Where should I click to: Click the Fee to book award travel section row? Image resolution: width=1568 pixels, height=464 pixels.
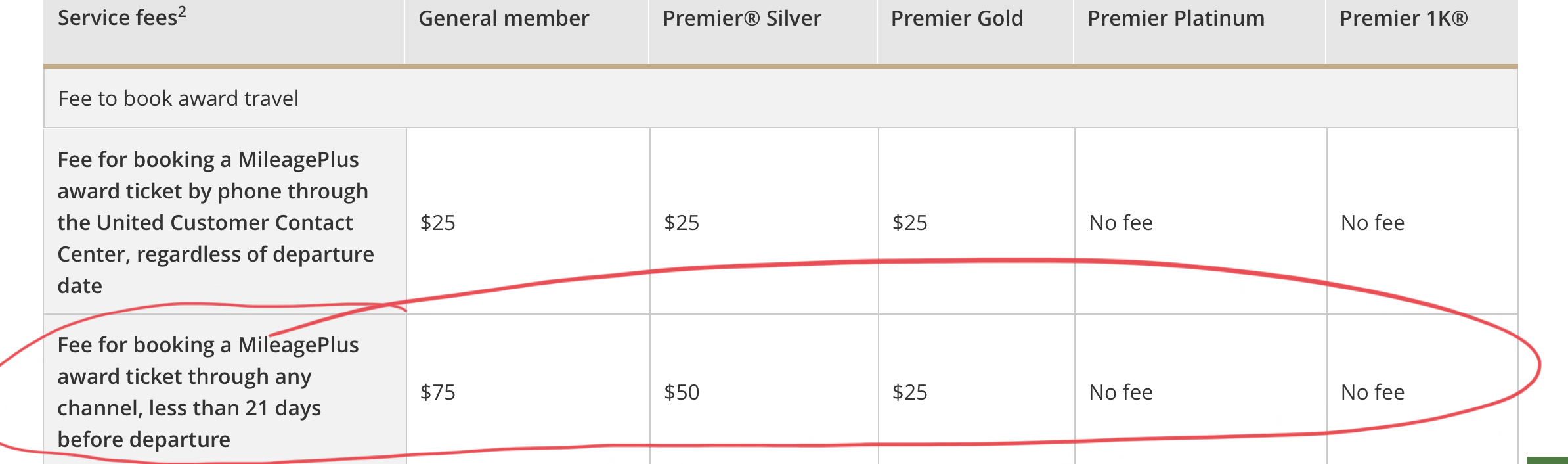(x=781, y=99)
